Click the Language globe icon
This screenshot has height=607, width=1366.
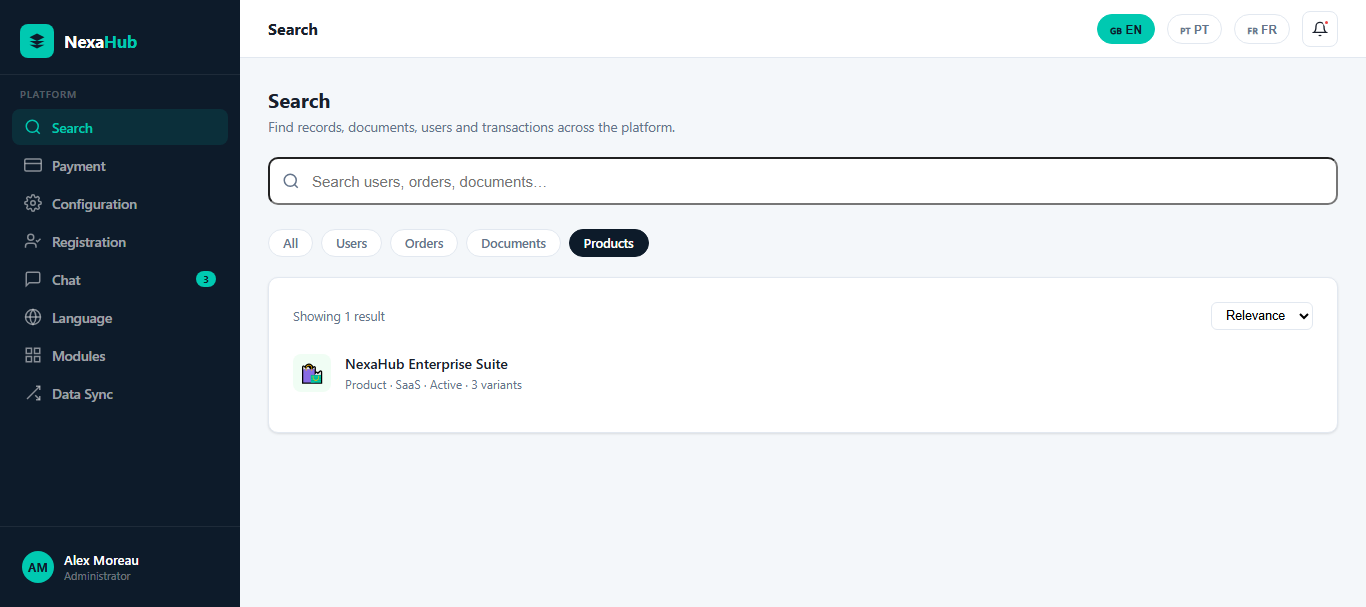(x=33, y=318)
